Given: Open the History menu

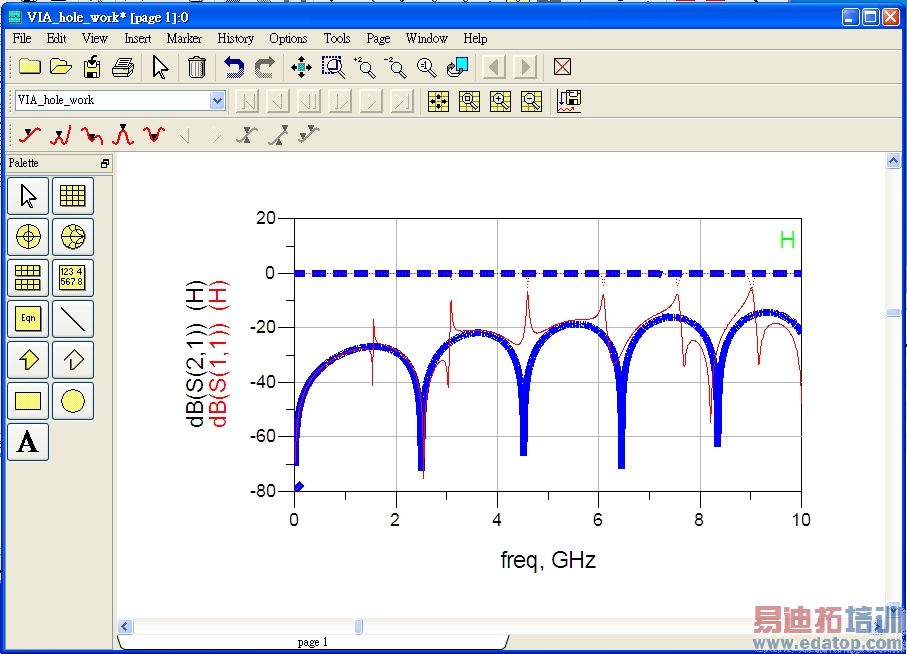Looking at the screenshot, I should tap(235, 38).
